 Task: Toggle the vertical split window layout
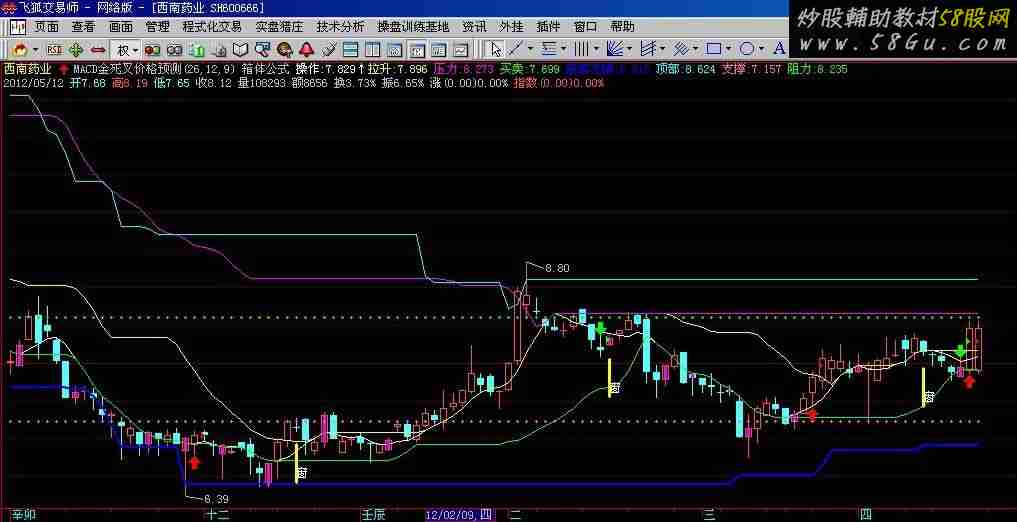[x=373, y=49]
